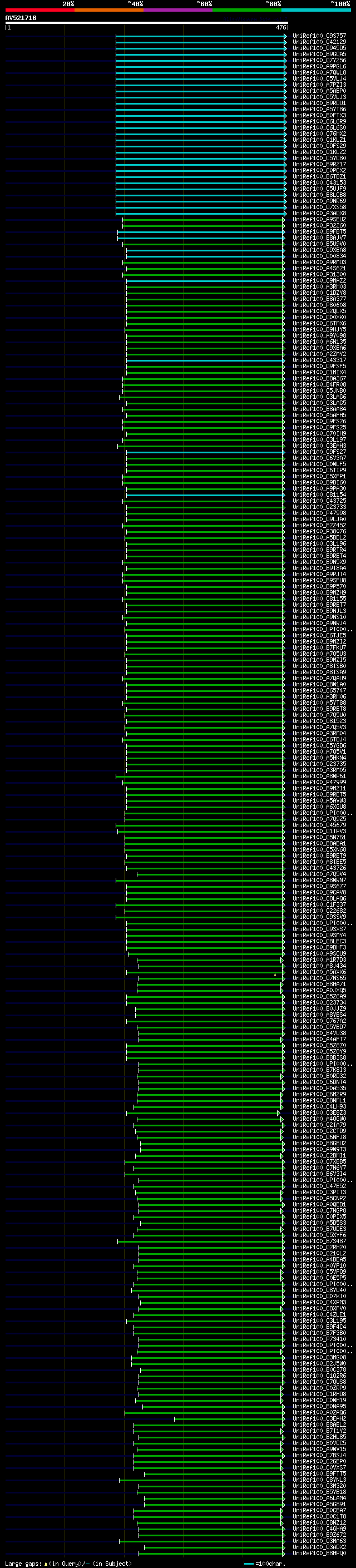356x1568 pixels.
Task: Open hit UniRef100_A9SEU2
Action: [x=319, y=220]
